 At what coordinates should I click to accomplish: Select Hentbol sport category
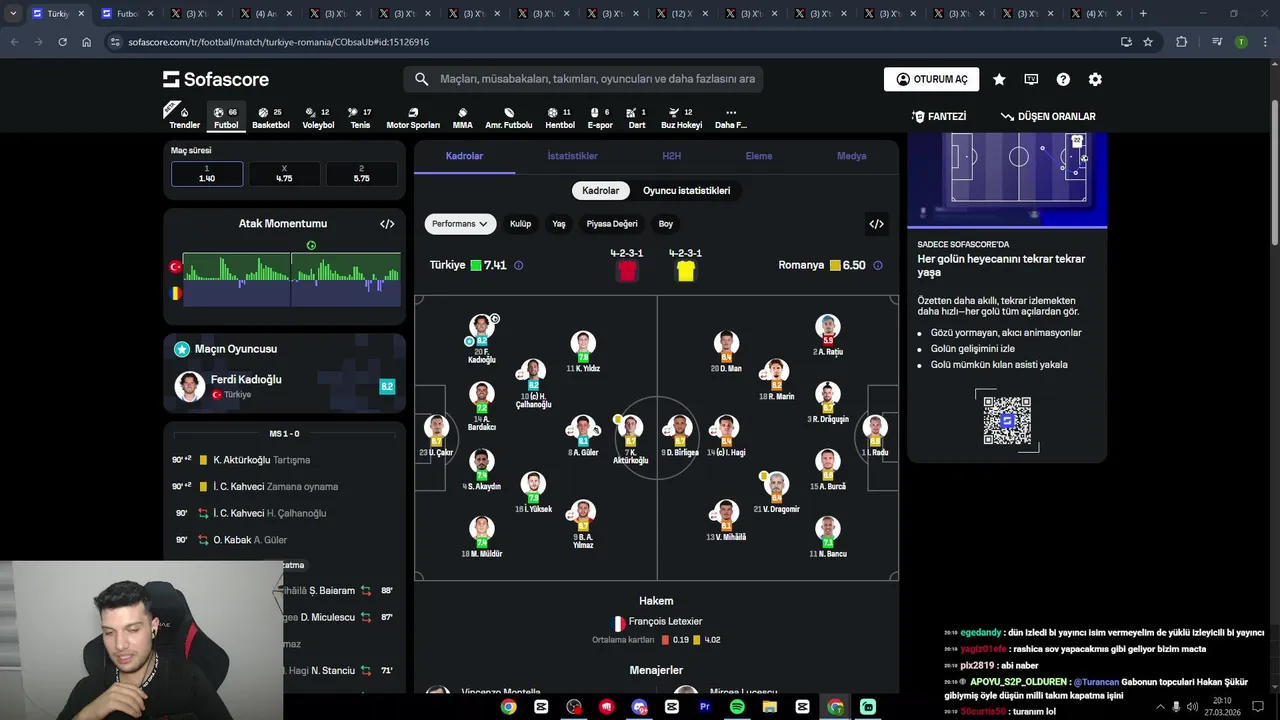(560, 117)
